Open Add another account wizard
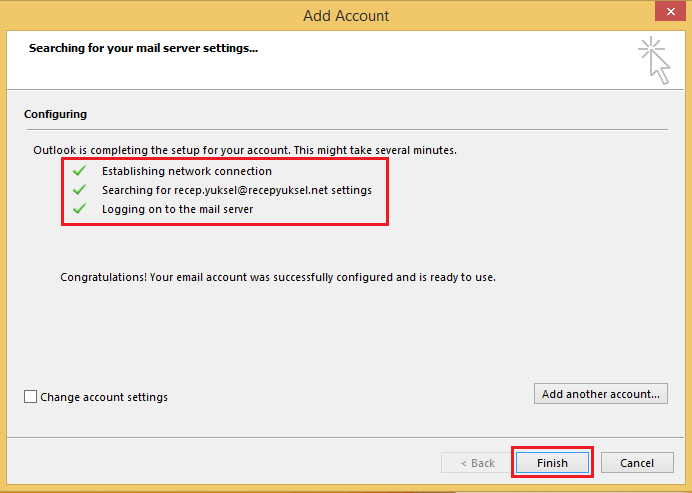 [601, 394]
